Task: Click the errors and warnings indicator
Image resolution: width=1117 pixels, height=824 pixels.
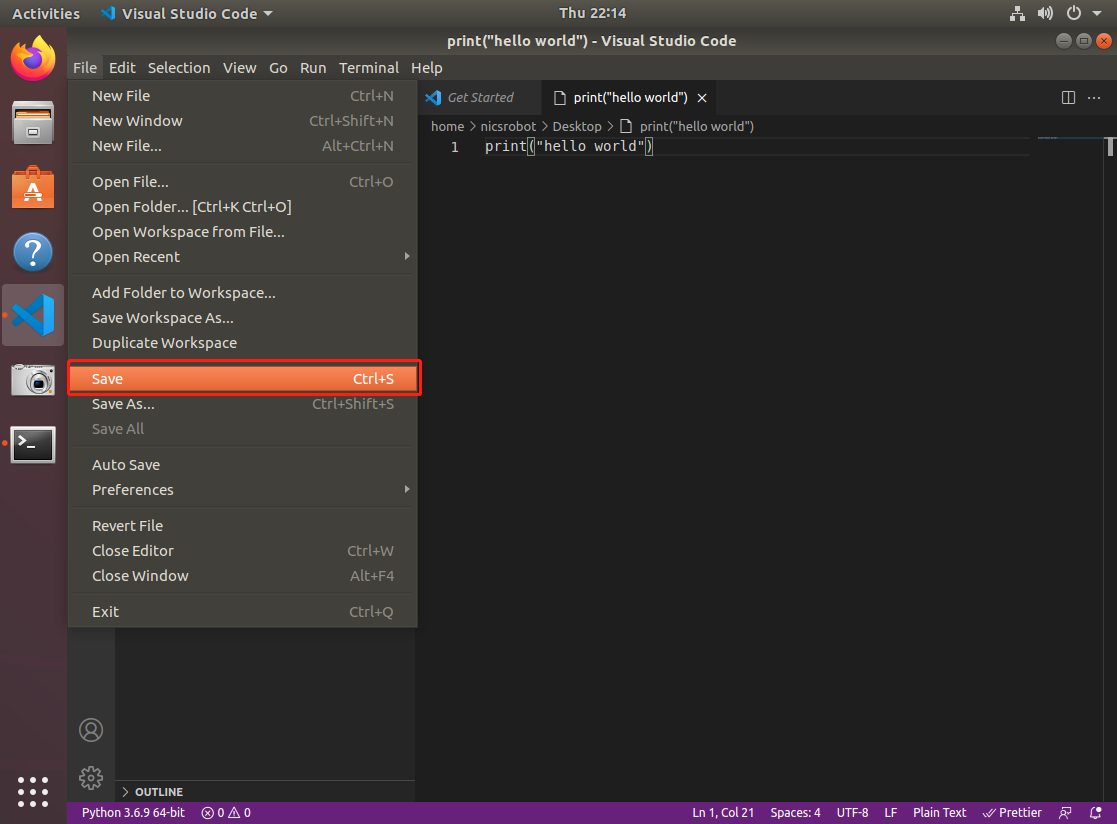Action: pyautogui.click(x=226, y=813)
